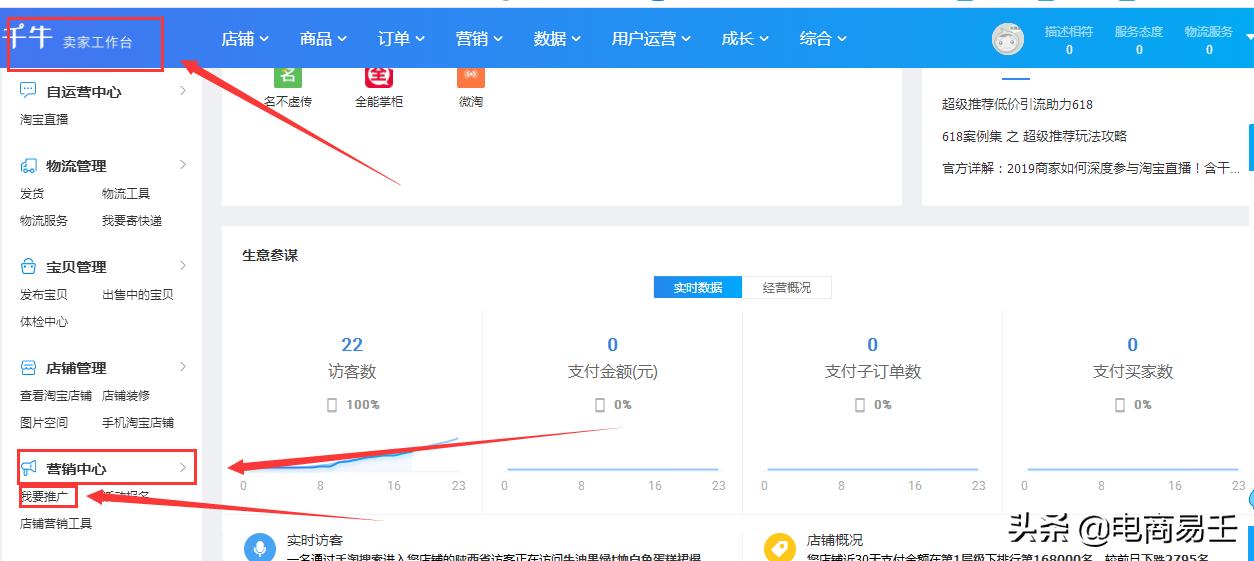Click the 宝贝管理 bag icon

coord(28,267)
